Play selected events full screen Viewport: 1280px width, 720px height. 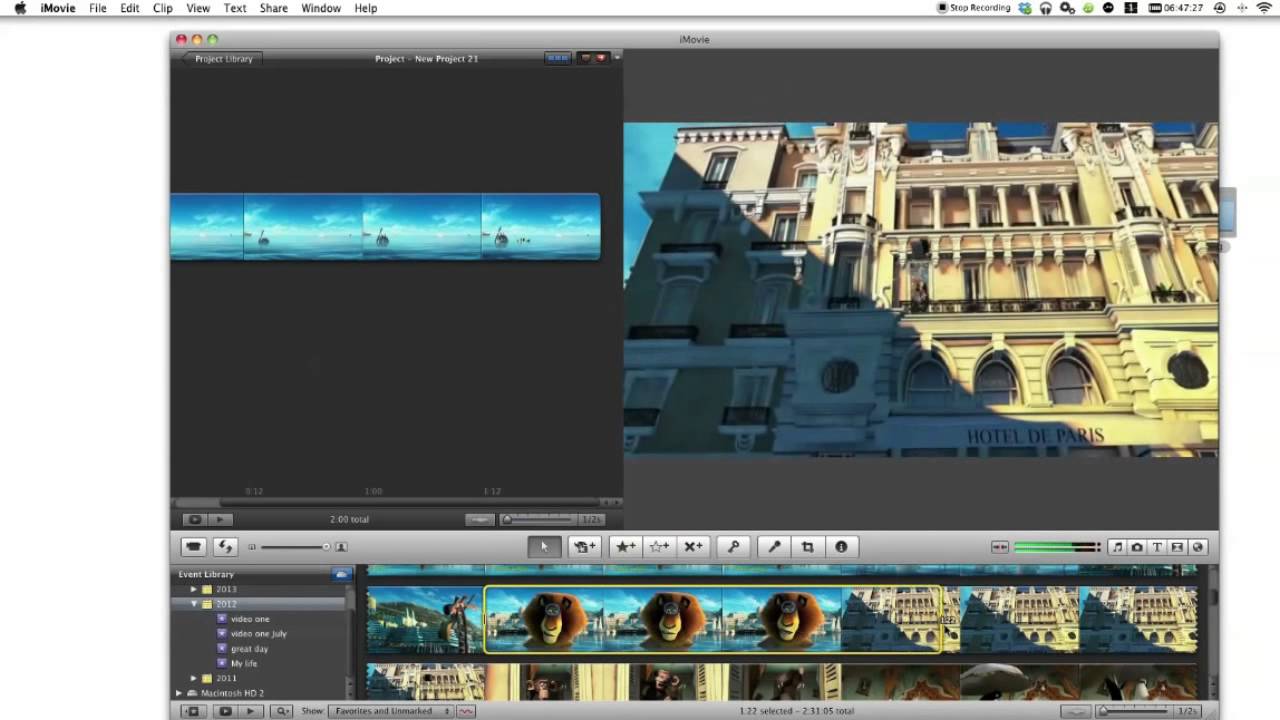(225, 711)
